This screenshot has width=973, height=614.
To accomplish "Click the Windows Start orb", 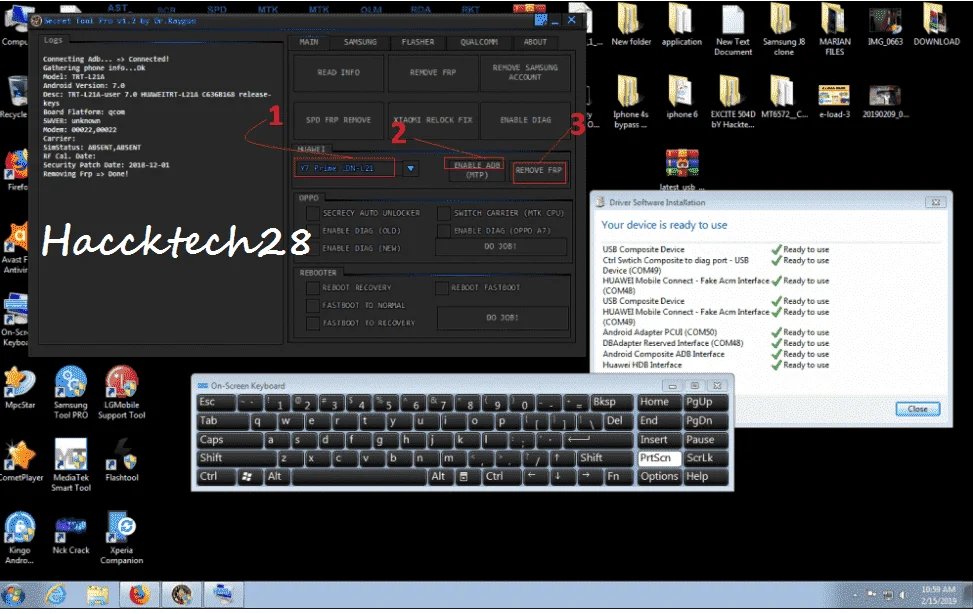I will pos(14,596).
